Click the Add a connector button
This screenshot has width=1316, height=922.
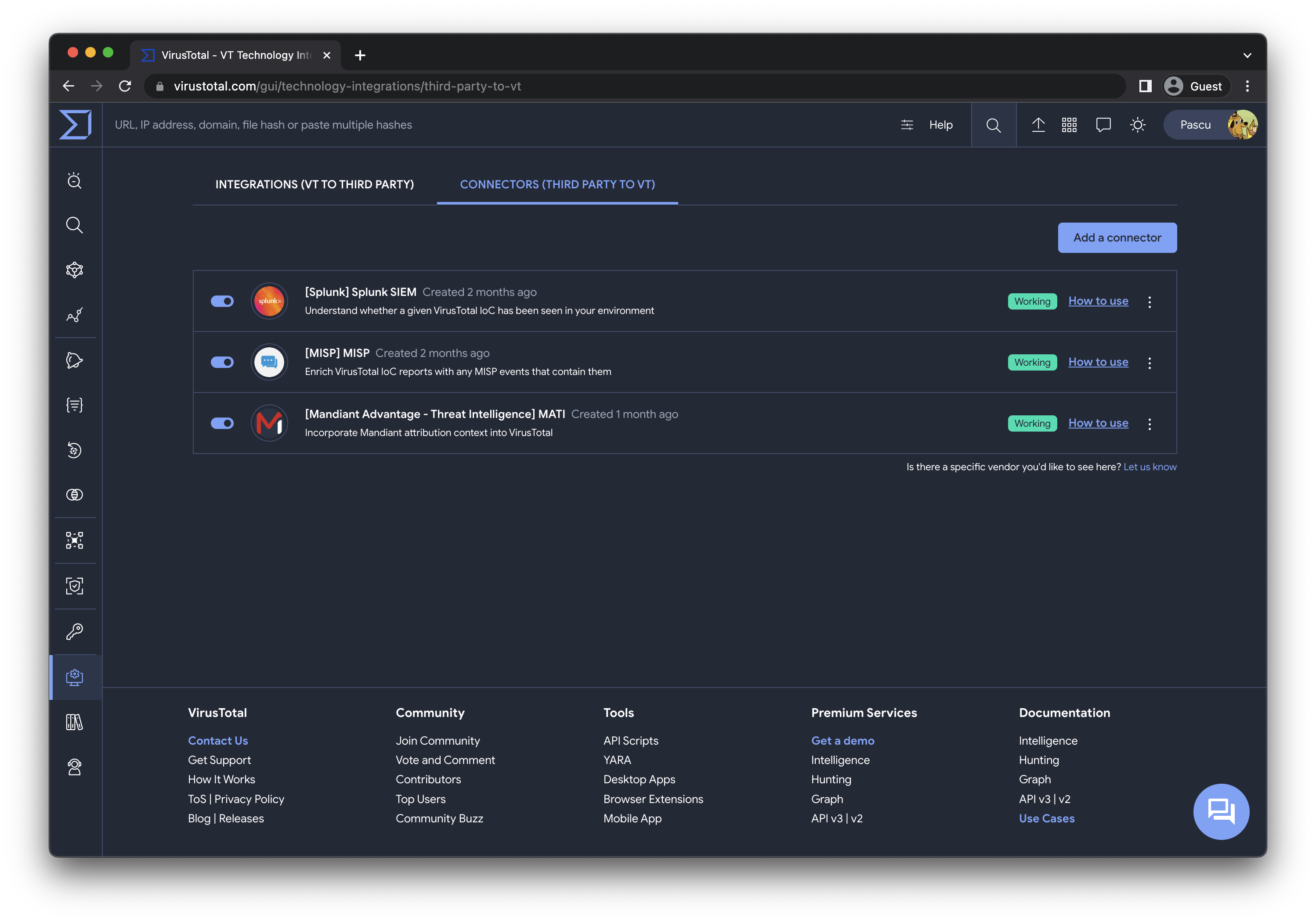click(1117, 237)
